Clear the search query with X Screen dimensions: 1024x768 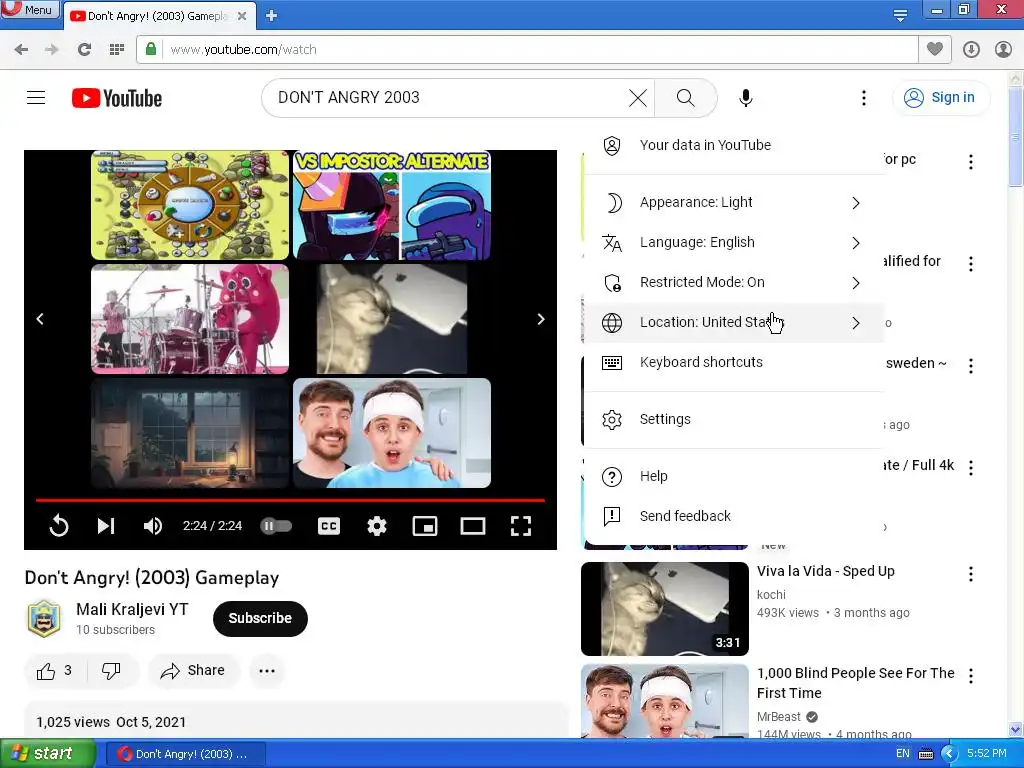(x=638, y=98)
